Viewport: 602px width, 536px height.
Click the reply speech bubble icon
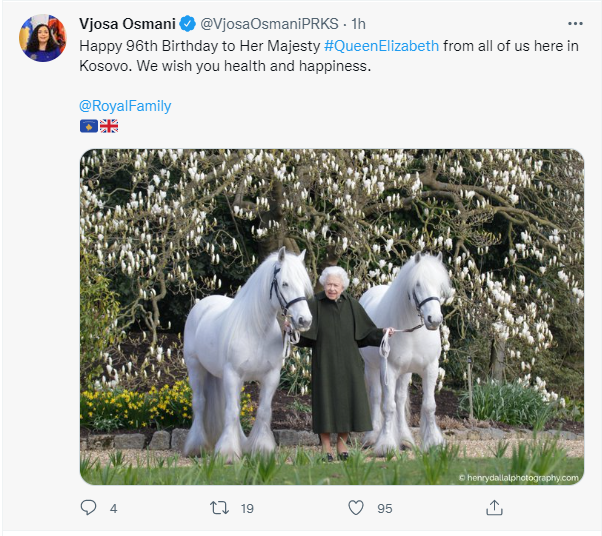[x=87, y=508]
